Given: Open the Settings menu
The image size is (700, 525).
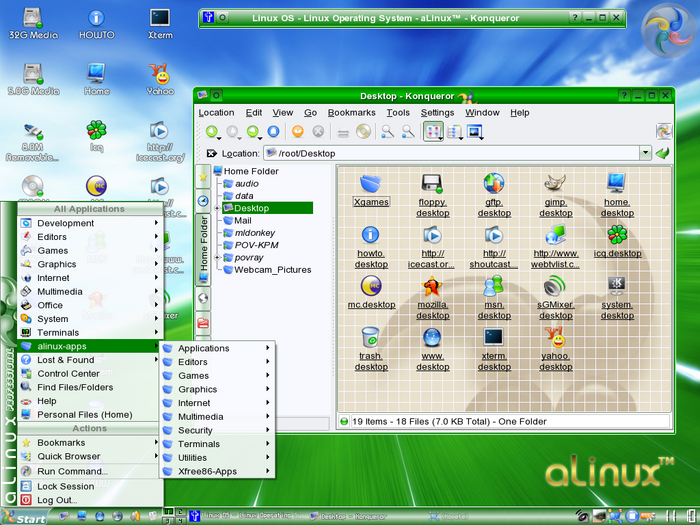Looking at the screenshot, I should pos(437,112).
